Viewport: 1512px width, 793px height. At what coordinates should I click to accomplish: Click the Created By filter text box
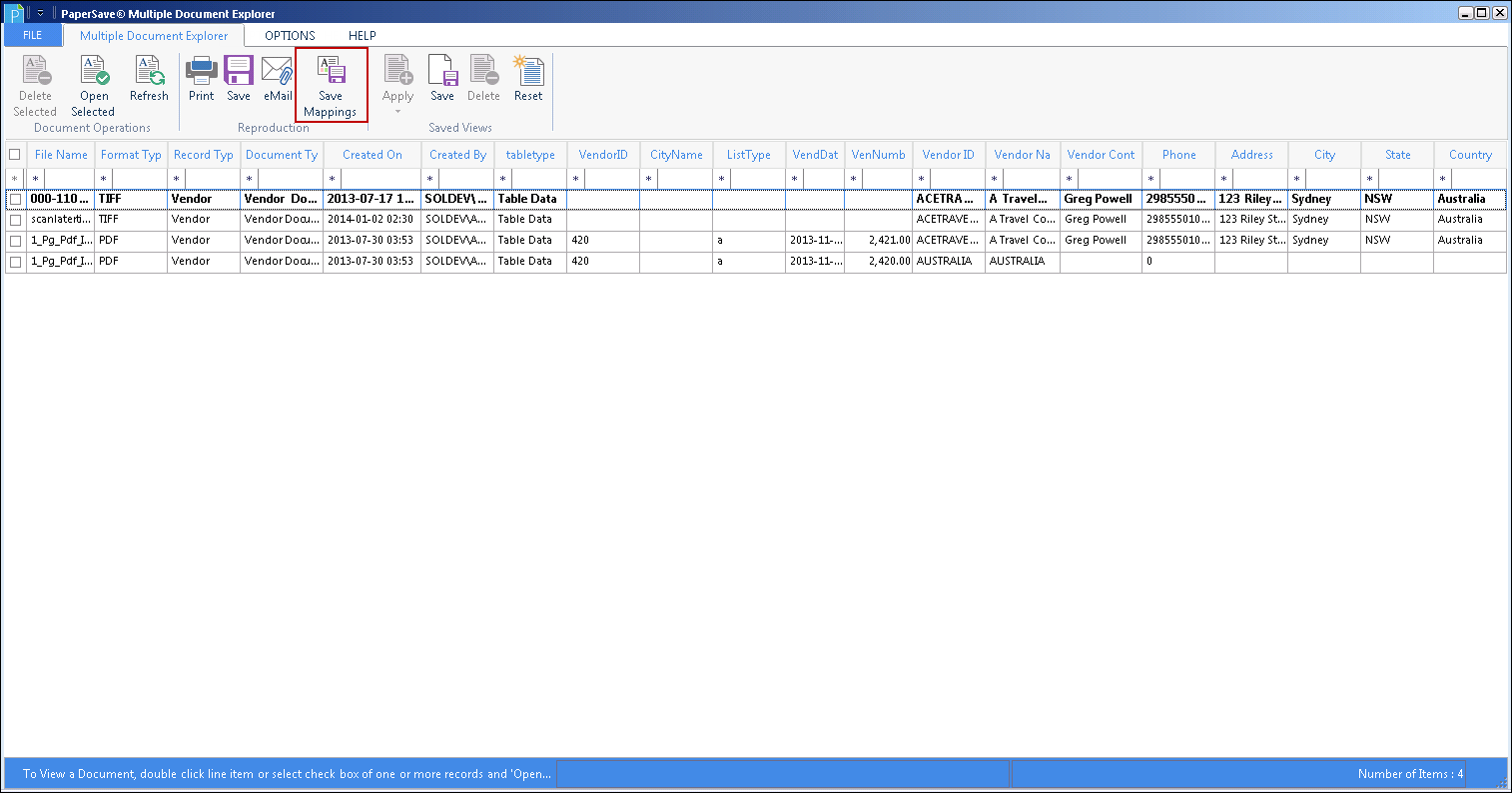466,179
